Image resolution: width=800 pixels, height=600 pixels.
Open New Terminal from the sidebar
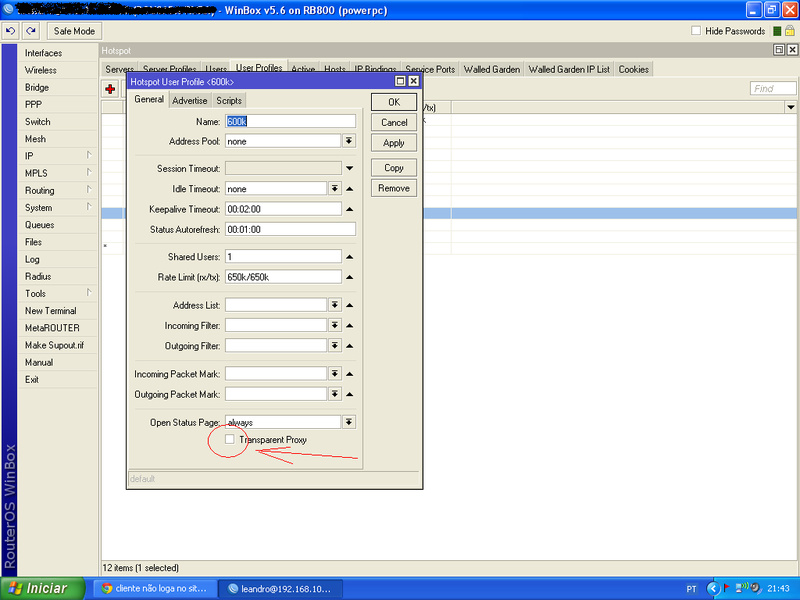(51, 311)
